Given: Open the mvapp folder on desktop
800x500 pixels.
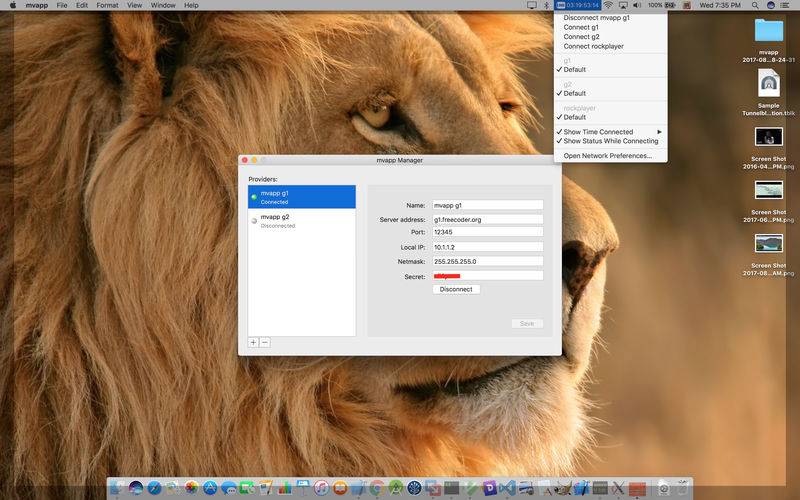Looking at the screenshot, I should click(x=768, y=31).
